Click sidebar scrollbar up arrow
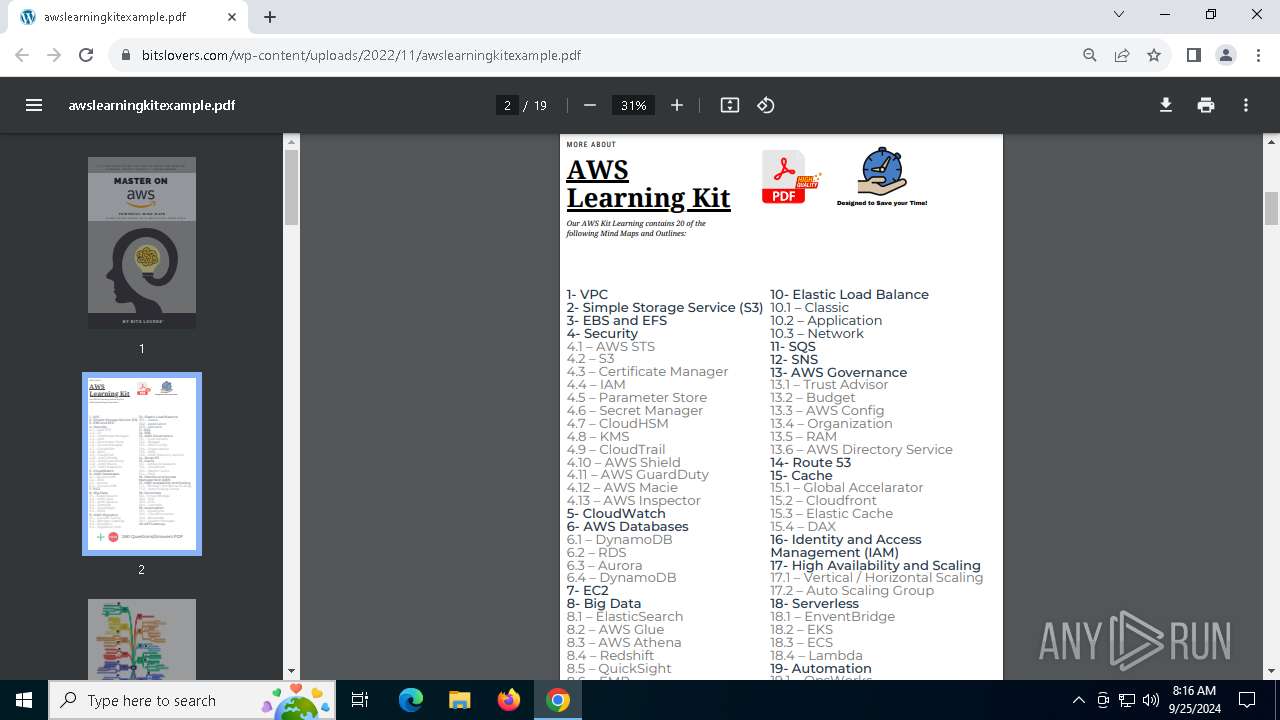 291,141
